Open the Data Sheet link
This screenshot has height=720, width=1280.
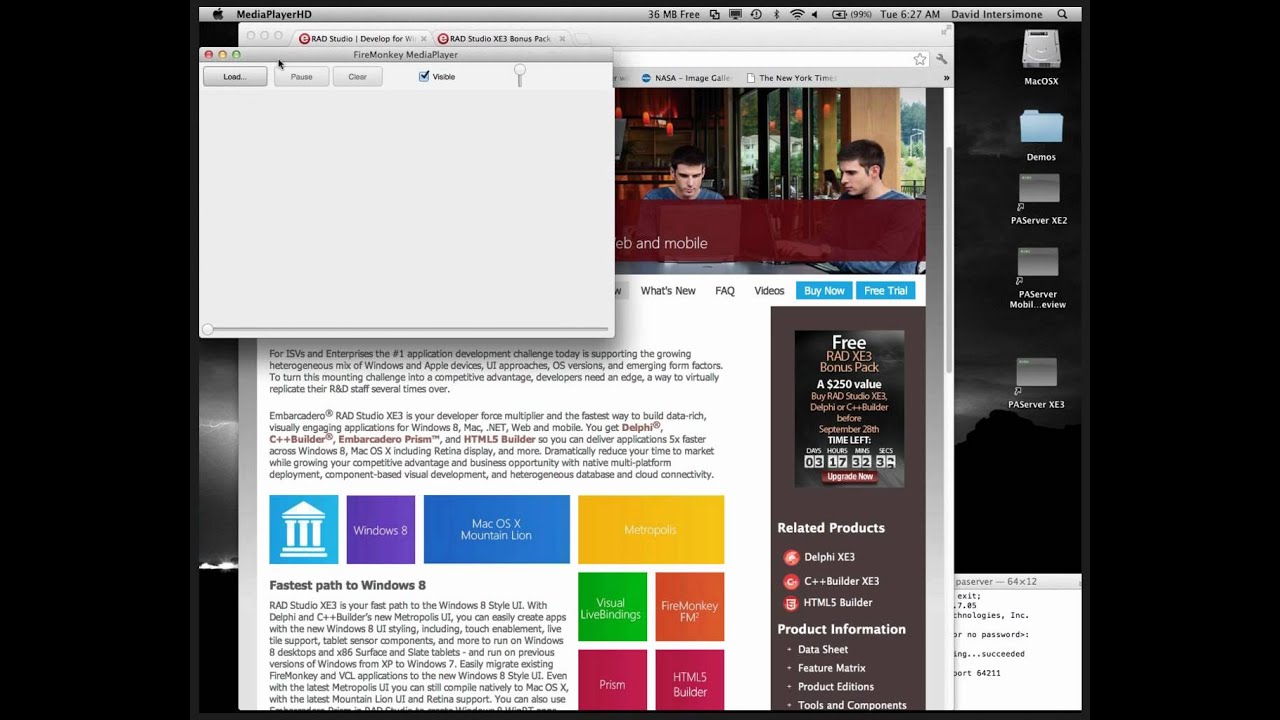click(823, 650)
